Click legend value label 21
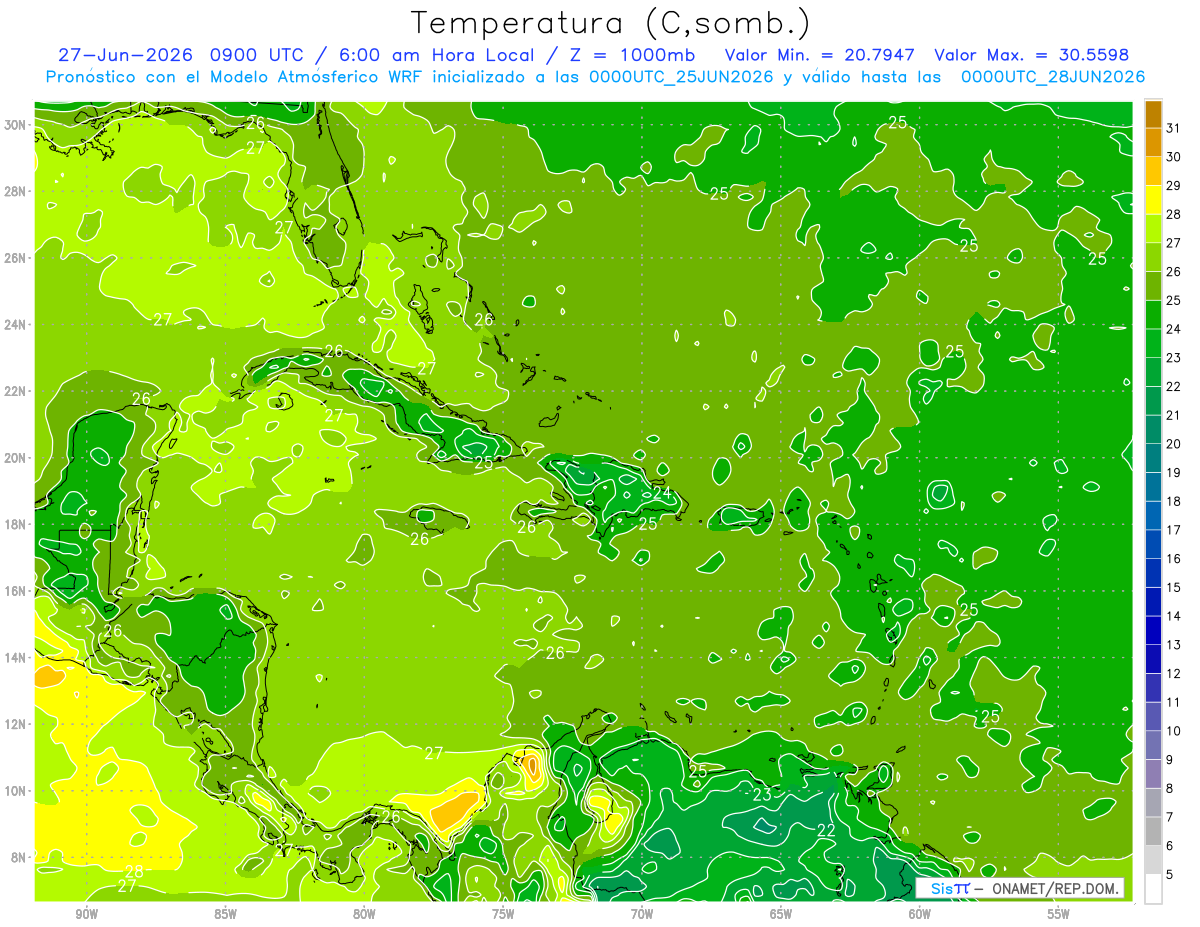 coord(1173,415)
